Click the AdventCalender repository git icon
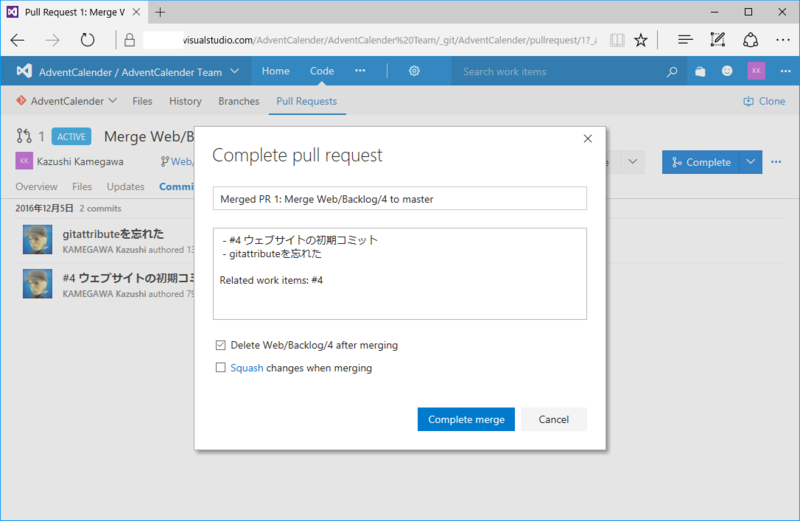Screen dimensions: 800x521 tap(21, 101)
